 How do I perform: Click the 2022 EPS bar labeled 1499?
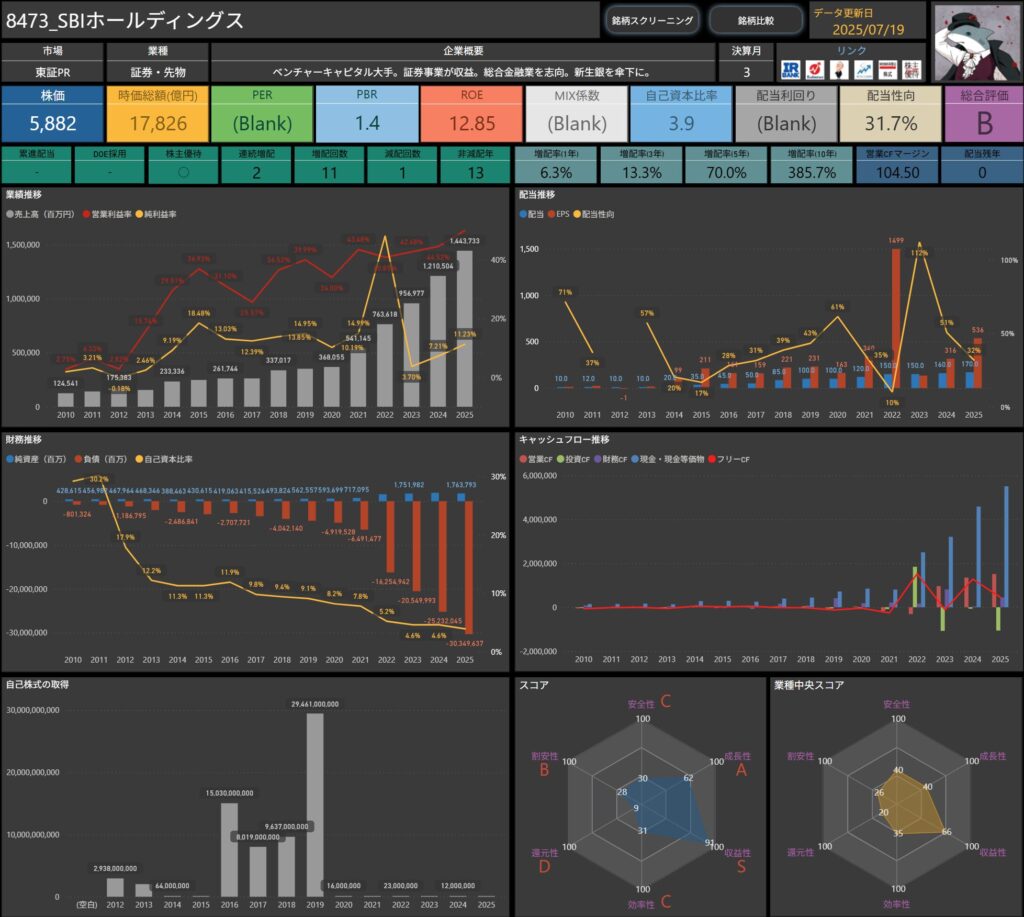(x=895, y=319)
